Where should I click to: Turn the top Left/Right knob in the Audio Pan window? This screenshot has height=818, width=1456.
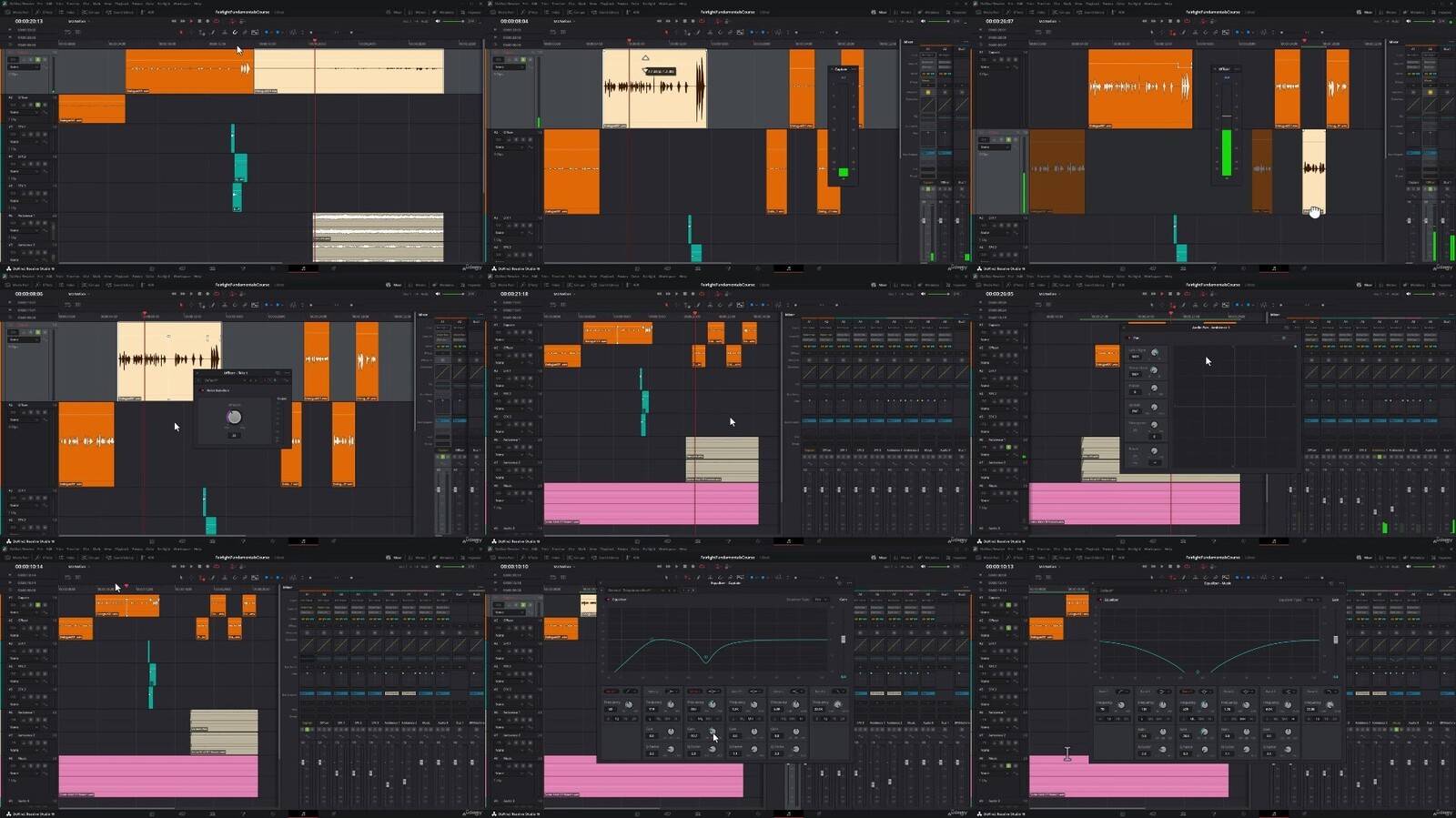coord(1155,352)
